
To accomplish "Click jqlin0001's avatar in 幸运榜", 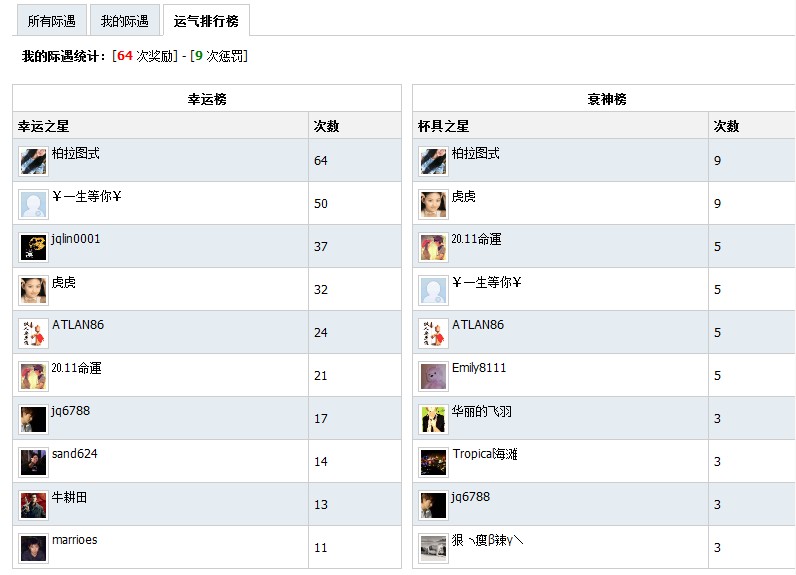I will 33,247.
